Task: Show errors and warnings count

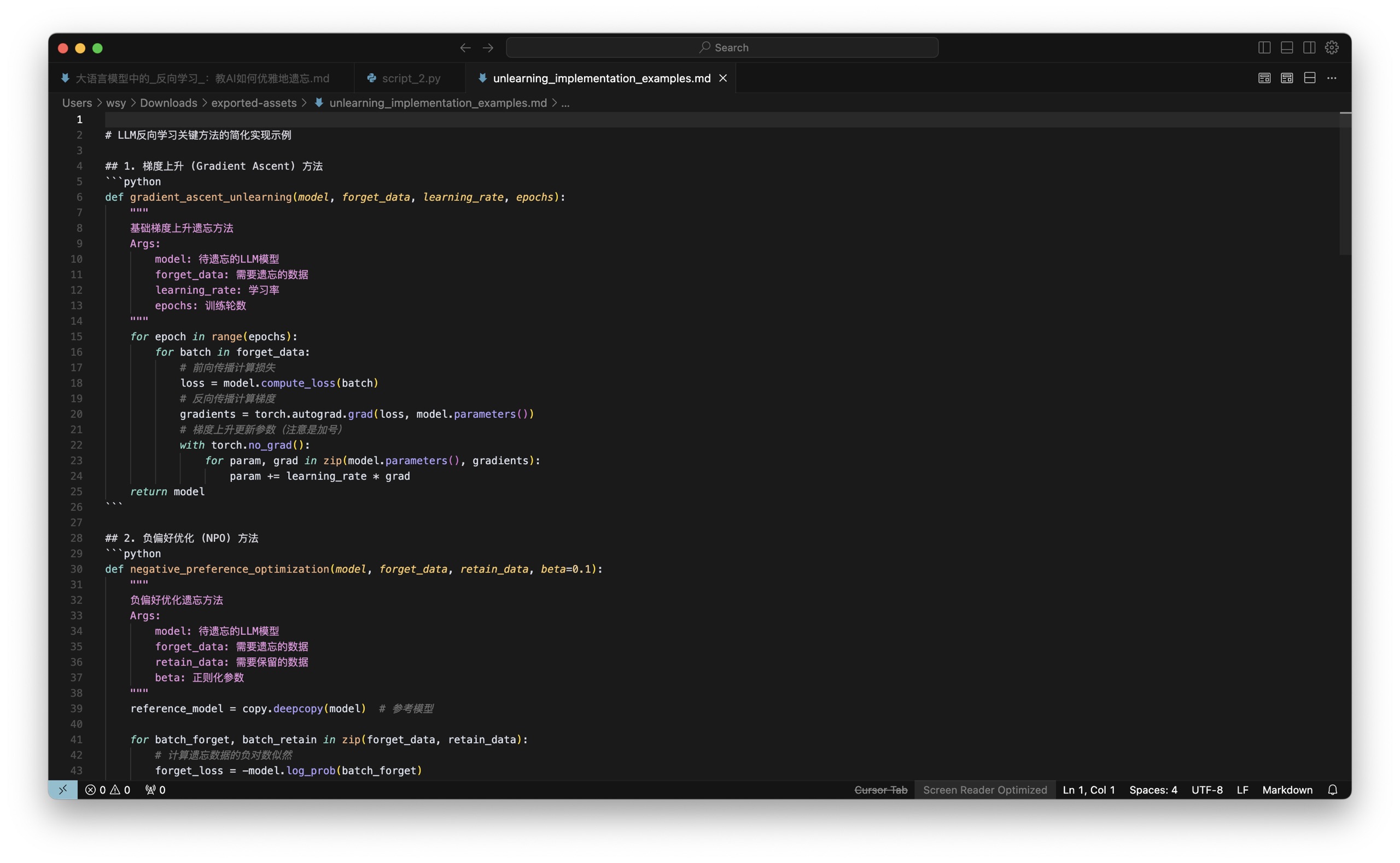Action: click(x=107, y=789)
